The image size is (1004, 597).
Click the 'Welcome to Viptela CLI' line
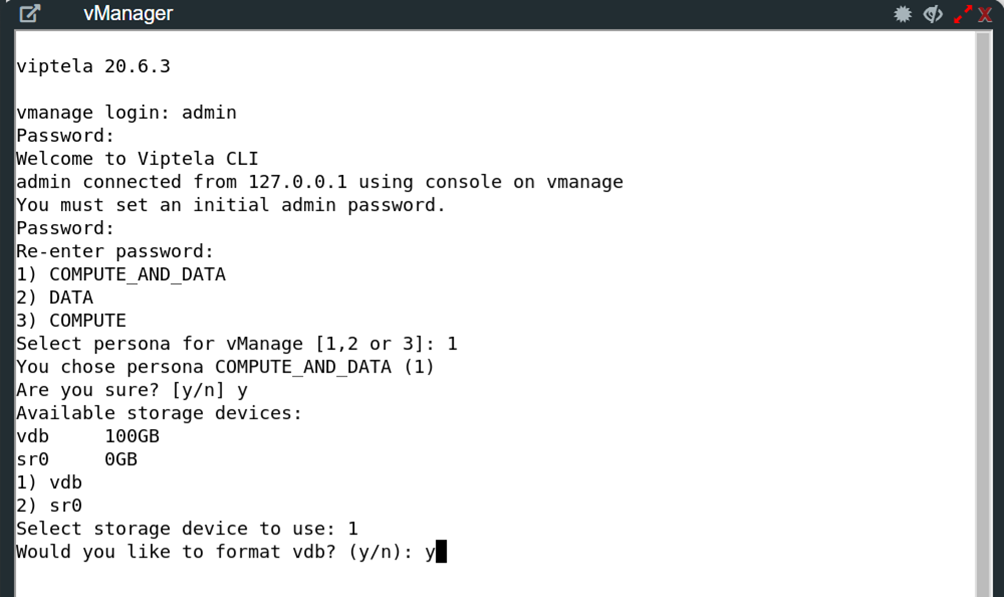[x=138, y=158]
